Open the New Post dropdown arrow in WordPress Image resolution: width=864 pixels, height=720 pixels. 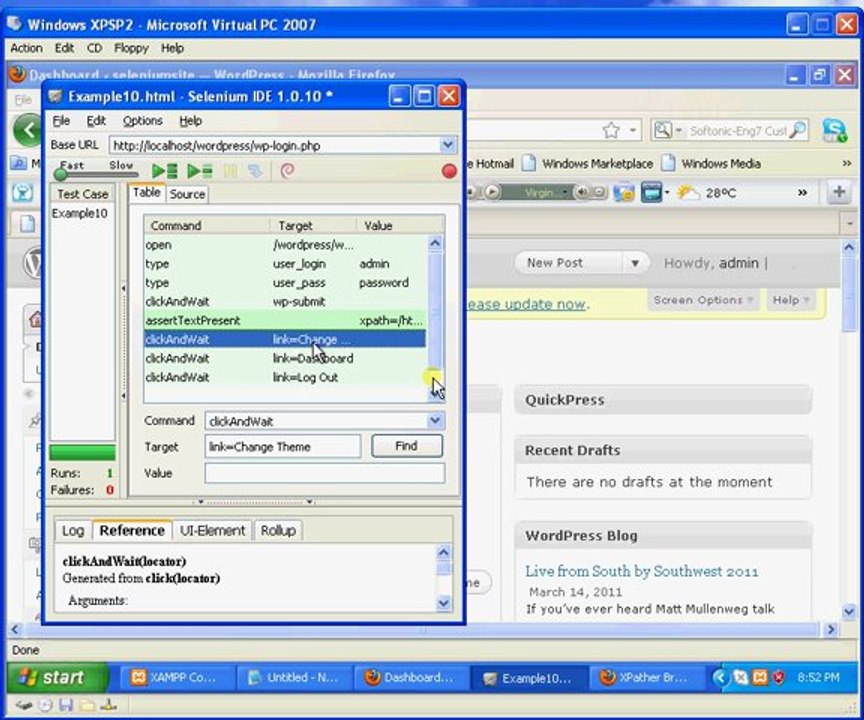pos(635,263)
